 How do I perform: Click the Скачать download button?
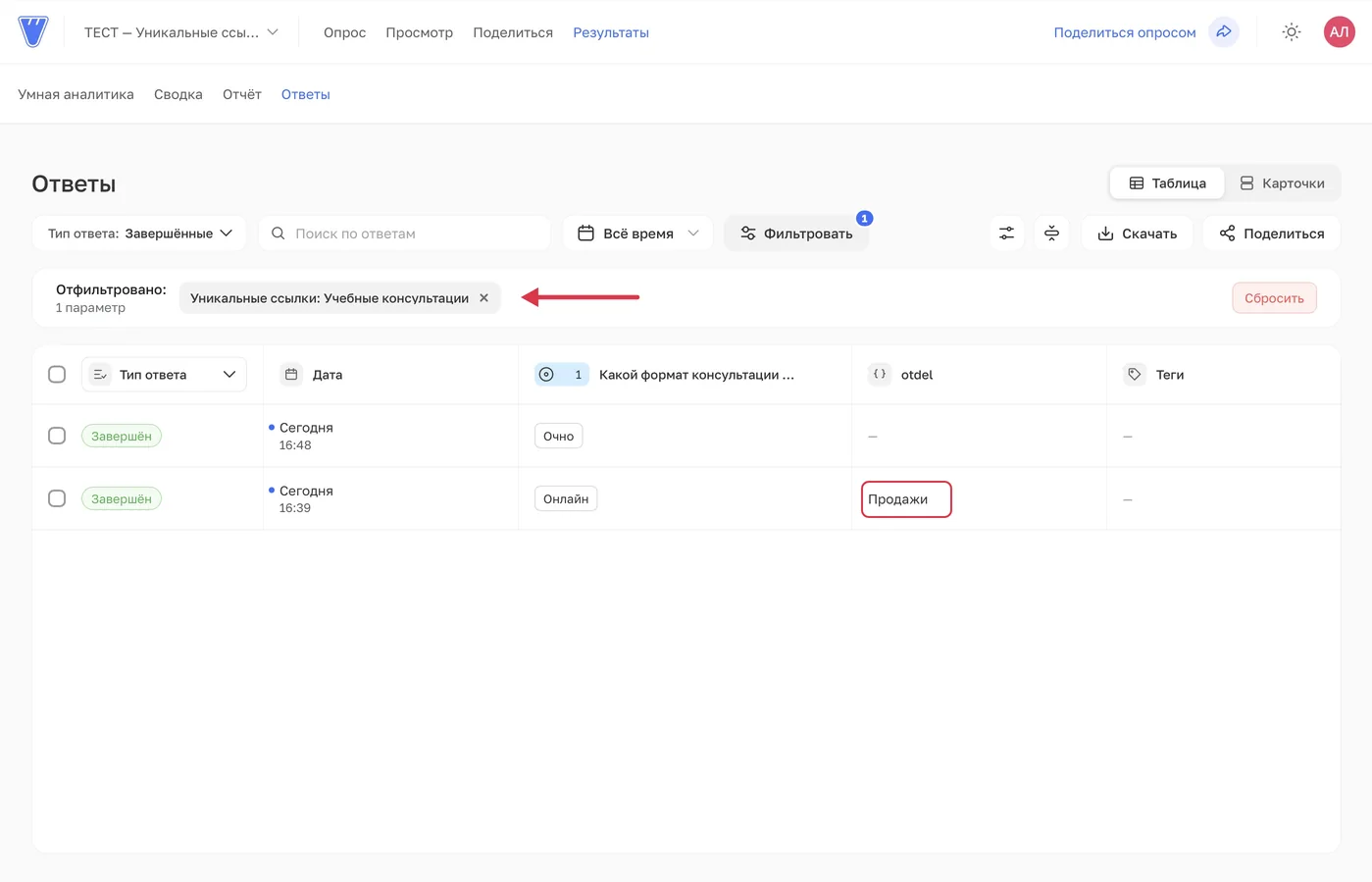tap(1137, 233)
